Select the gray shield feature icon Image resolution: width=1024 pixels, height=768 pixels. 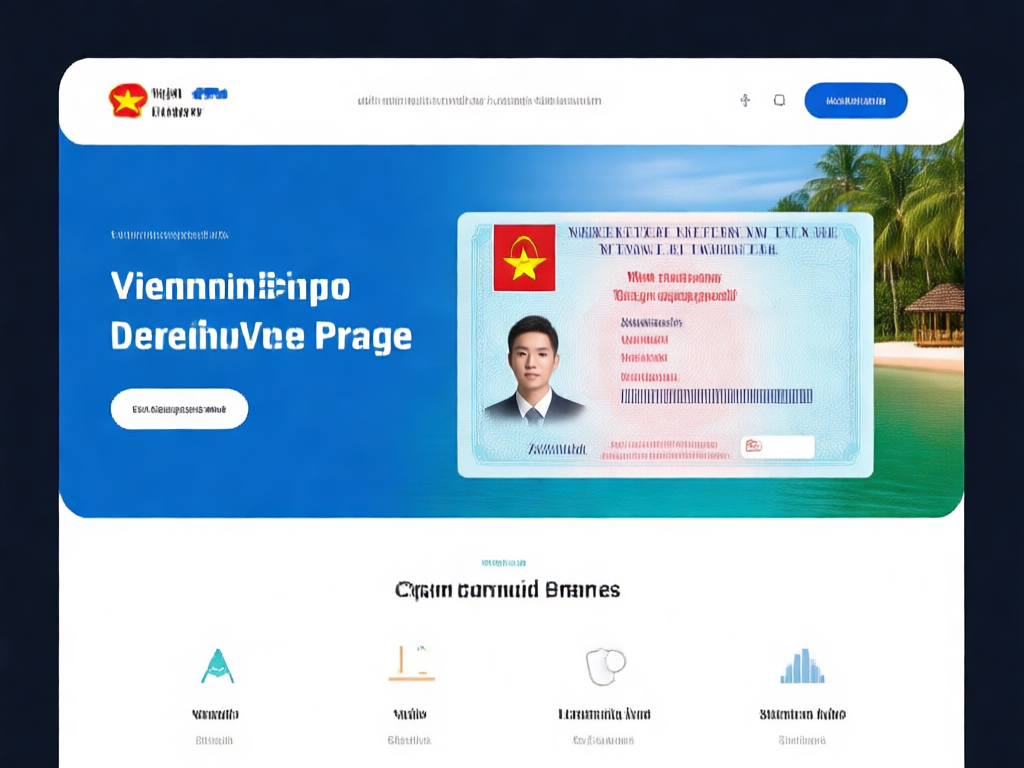[605, 666]
